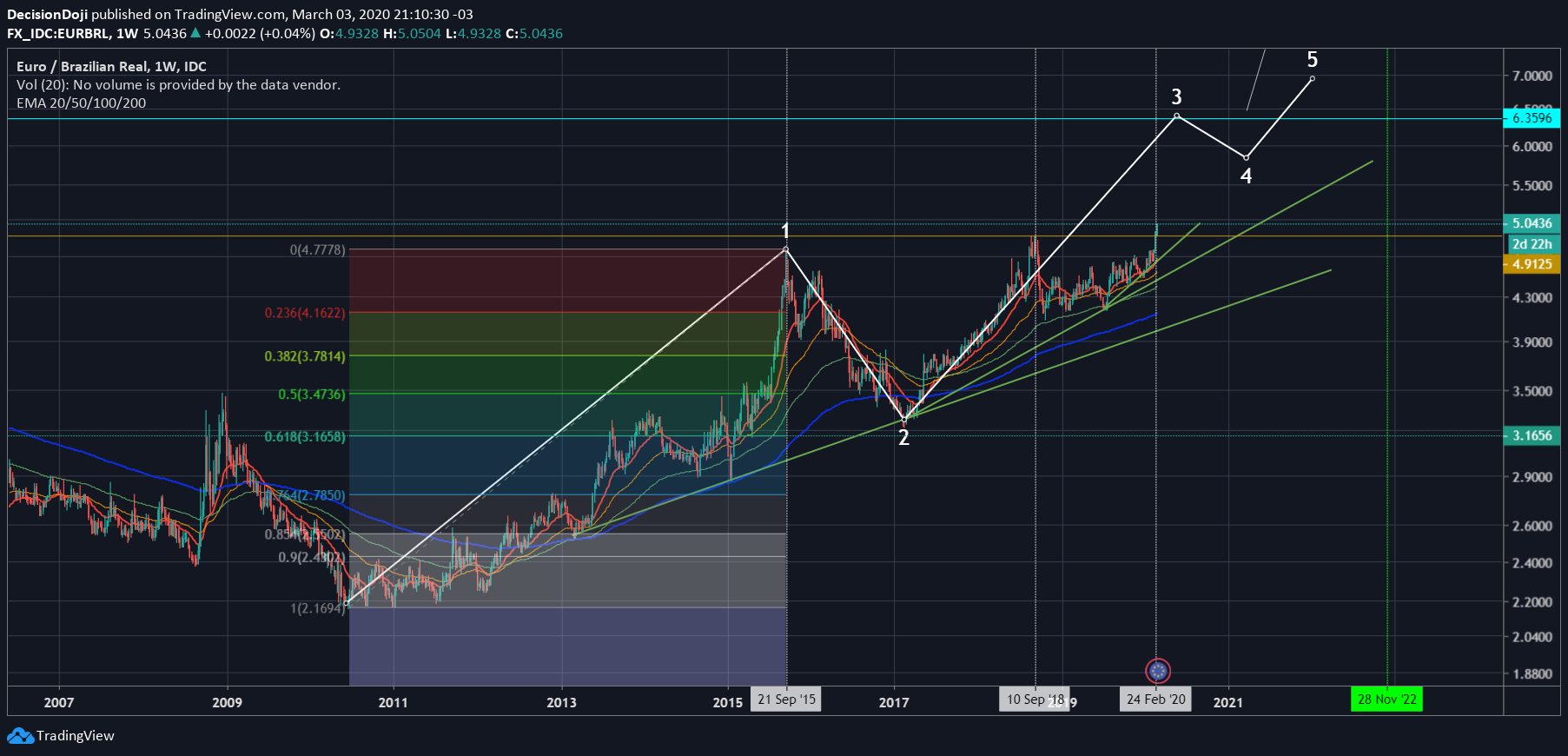Image resolution: width=1568 pixels, height=756 pixels.
Task: Click the '2009' year on the time axis
Action: point(228,703)
